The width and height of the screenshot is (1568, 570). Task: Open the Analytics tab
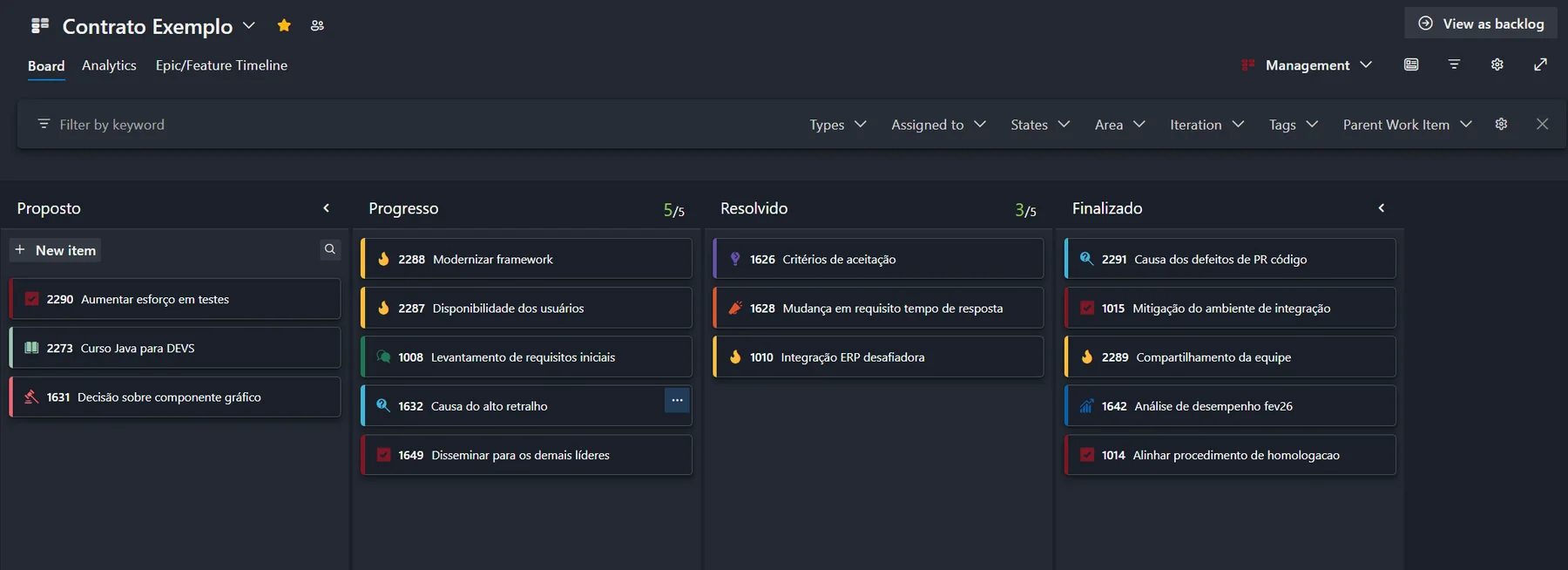109,65
